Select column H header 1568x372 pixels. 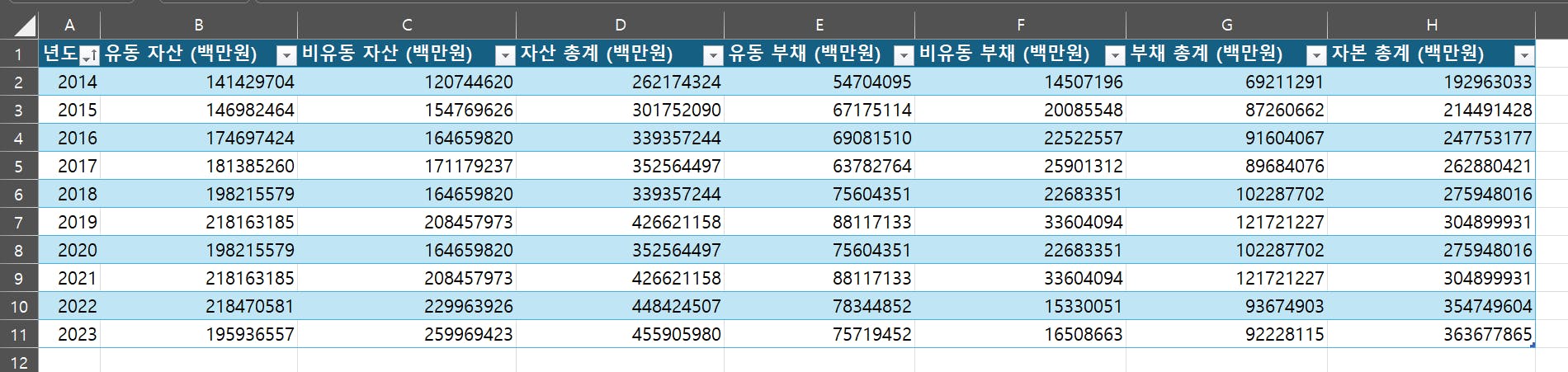(1432, 26)
